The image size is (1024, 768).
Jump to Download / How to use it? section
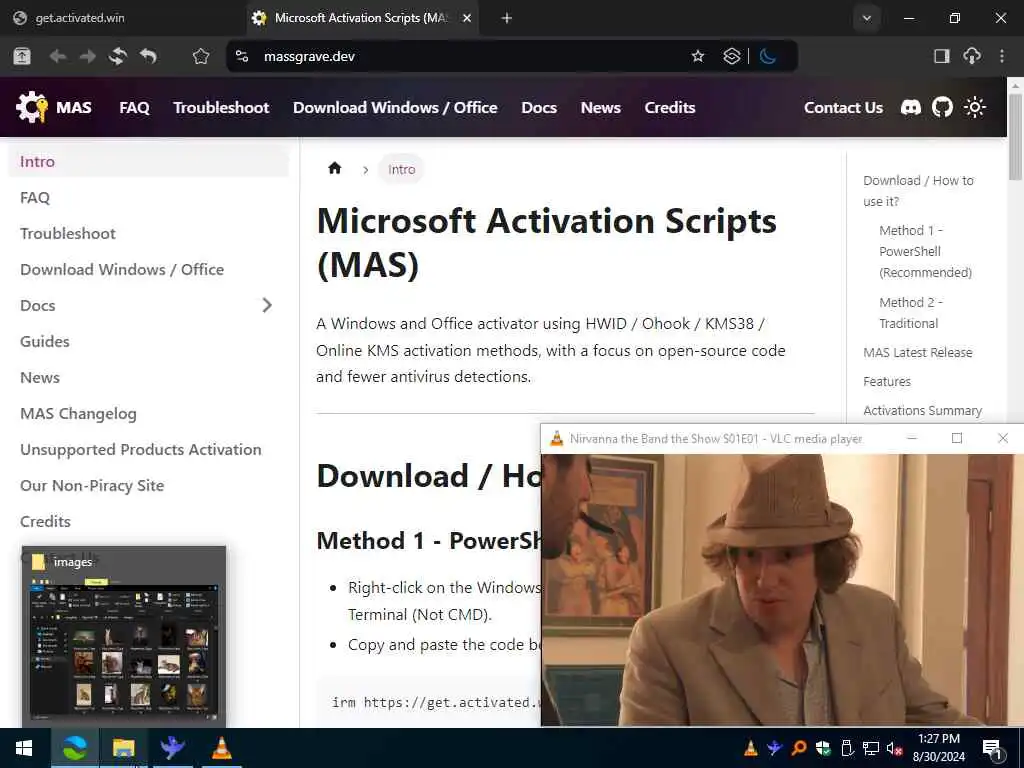tap(918, 191)
